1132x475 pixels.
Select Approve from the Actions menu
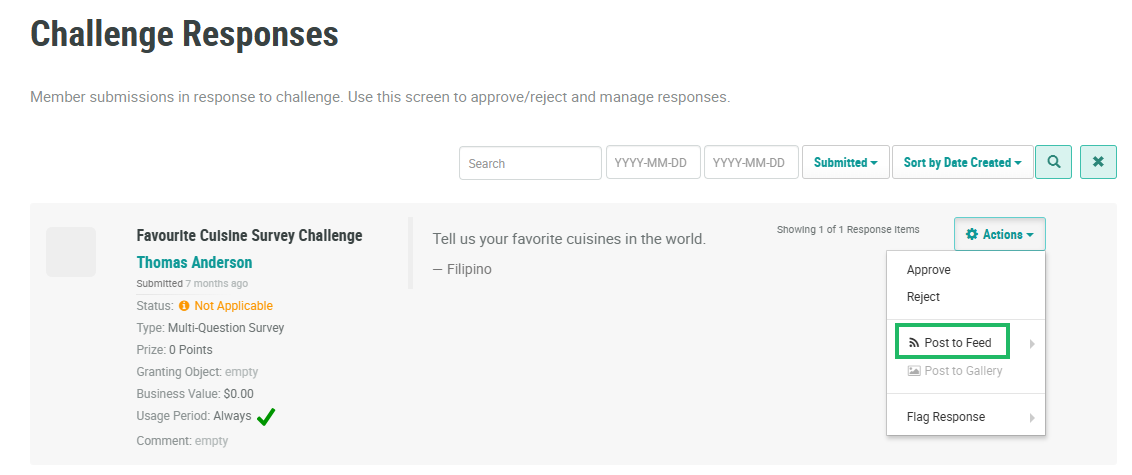928,270
